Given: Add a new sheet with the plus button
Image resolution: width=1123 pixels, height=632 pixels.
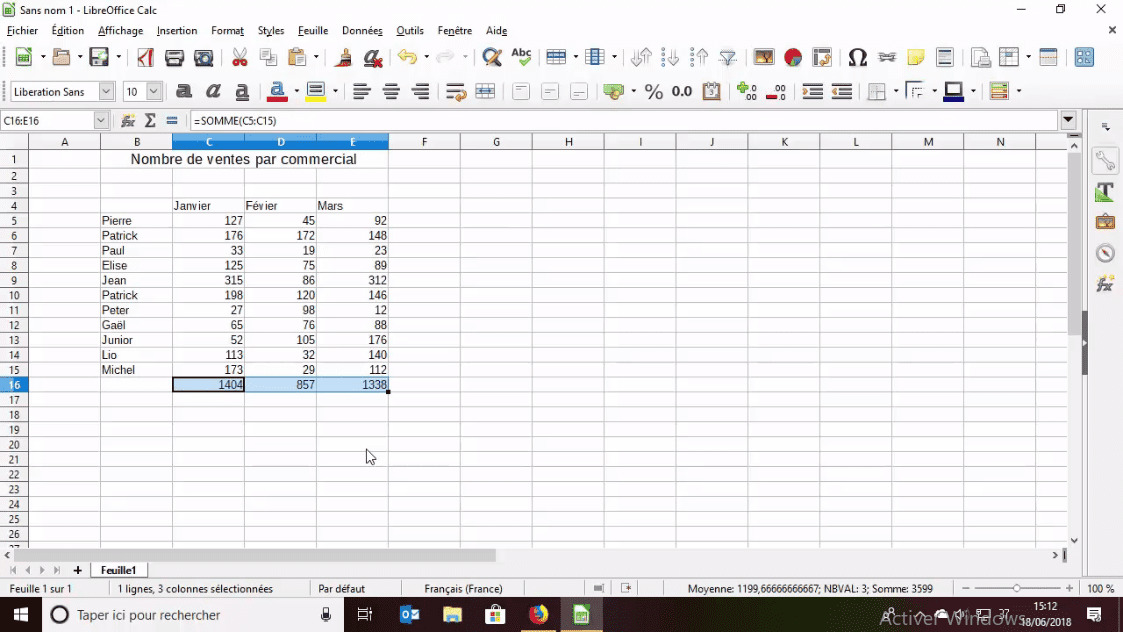Looking at the screenshot, I should pyautogui.click(x=77, y=570).
